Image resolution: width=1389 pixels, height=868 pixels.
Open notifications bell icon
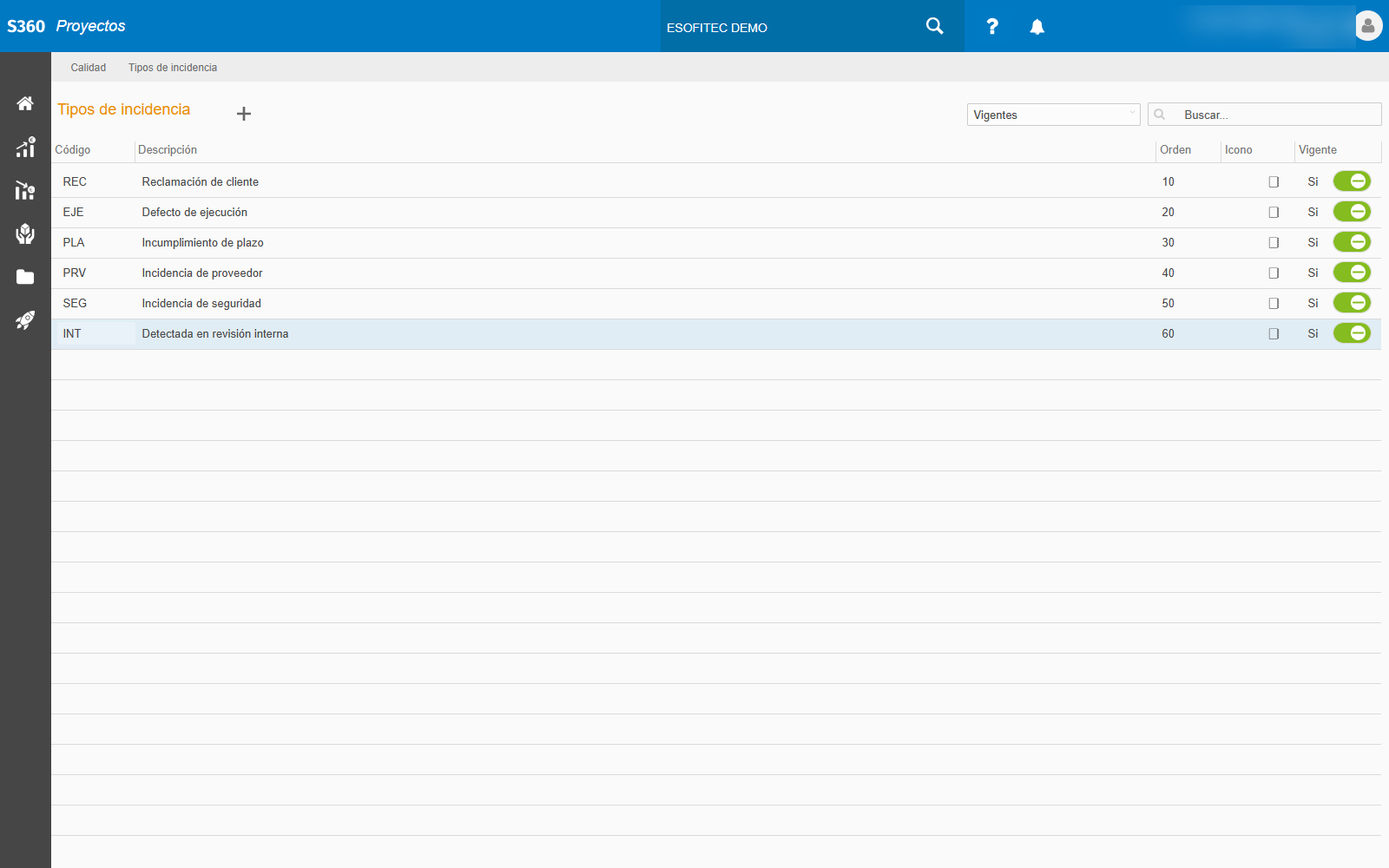click(1037, 27)
